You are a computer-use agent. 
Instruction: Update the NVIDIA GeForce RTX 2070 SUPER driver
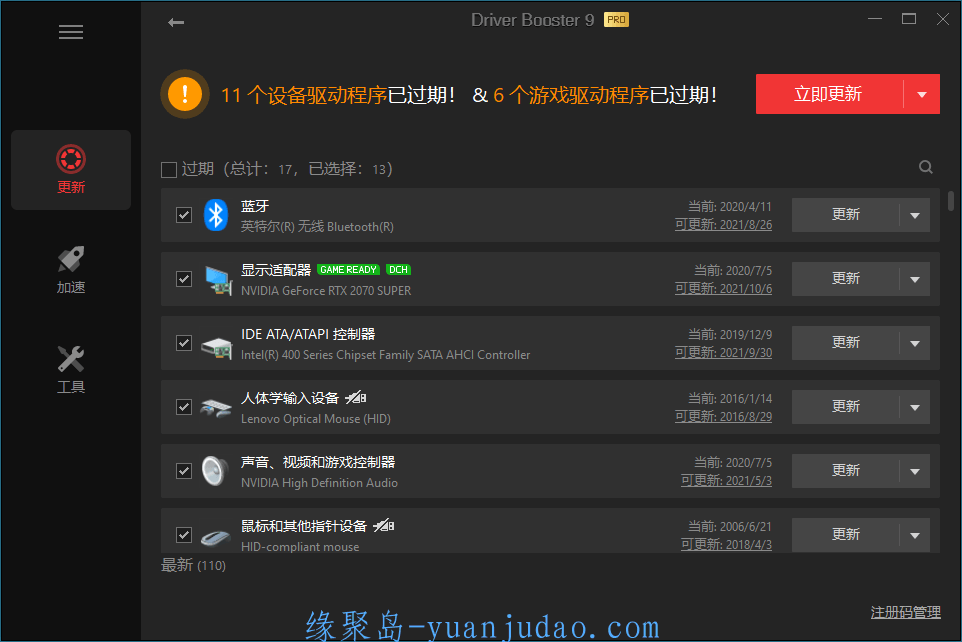845,279
